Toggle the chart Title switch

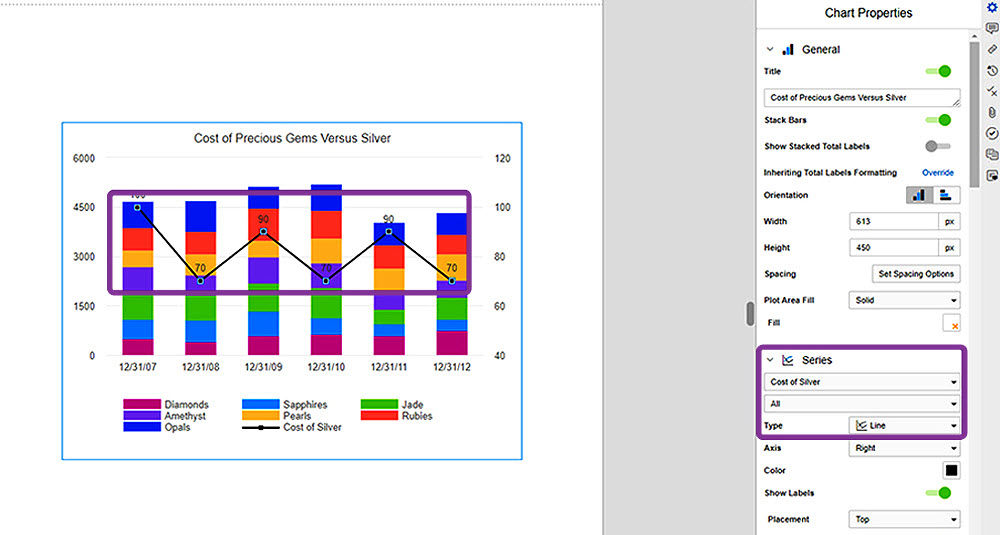938,72
